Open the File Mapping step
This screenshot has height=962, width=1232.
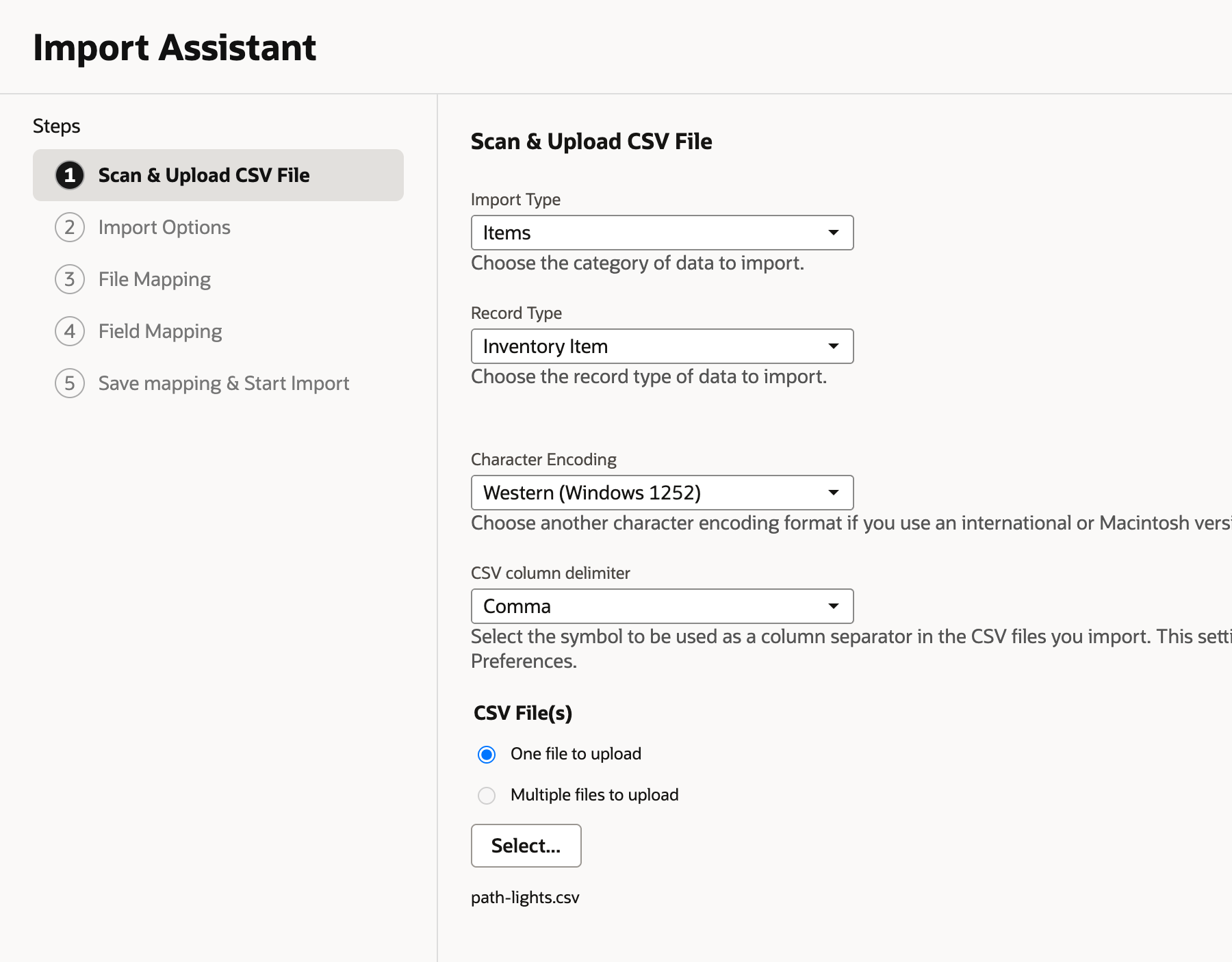click(155, 279)
